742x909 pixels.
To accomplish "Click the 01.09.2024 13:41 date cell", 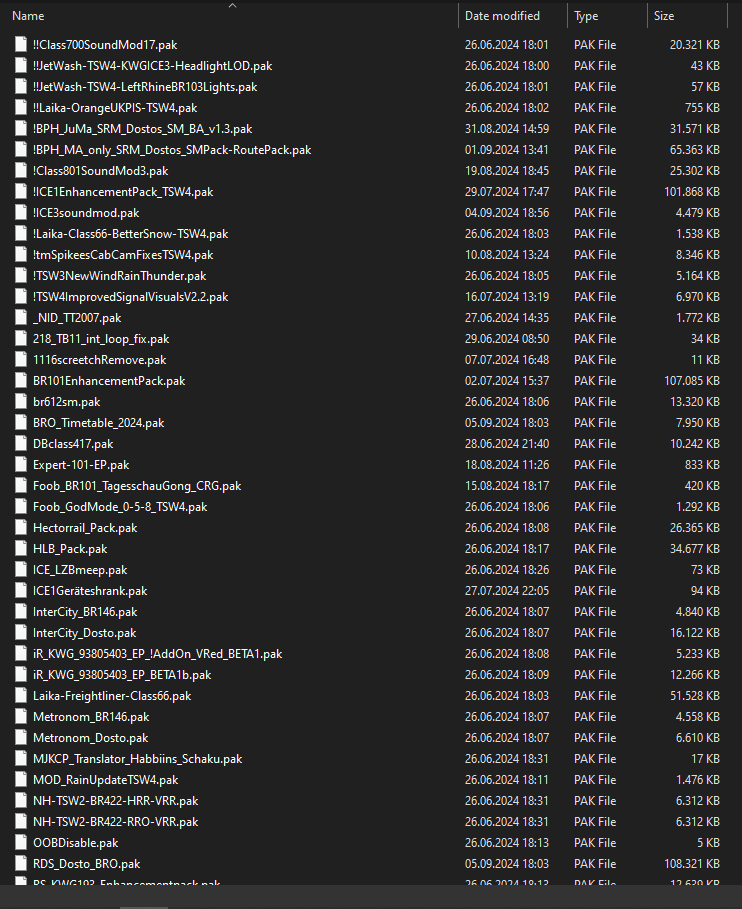I will 507,150.
